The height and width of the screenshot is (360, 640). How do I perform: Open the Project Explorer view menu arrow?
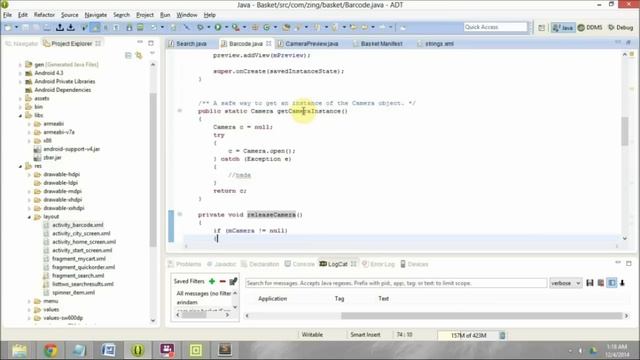(x=152, y=53)
